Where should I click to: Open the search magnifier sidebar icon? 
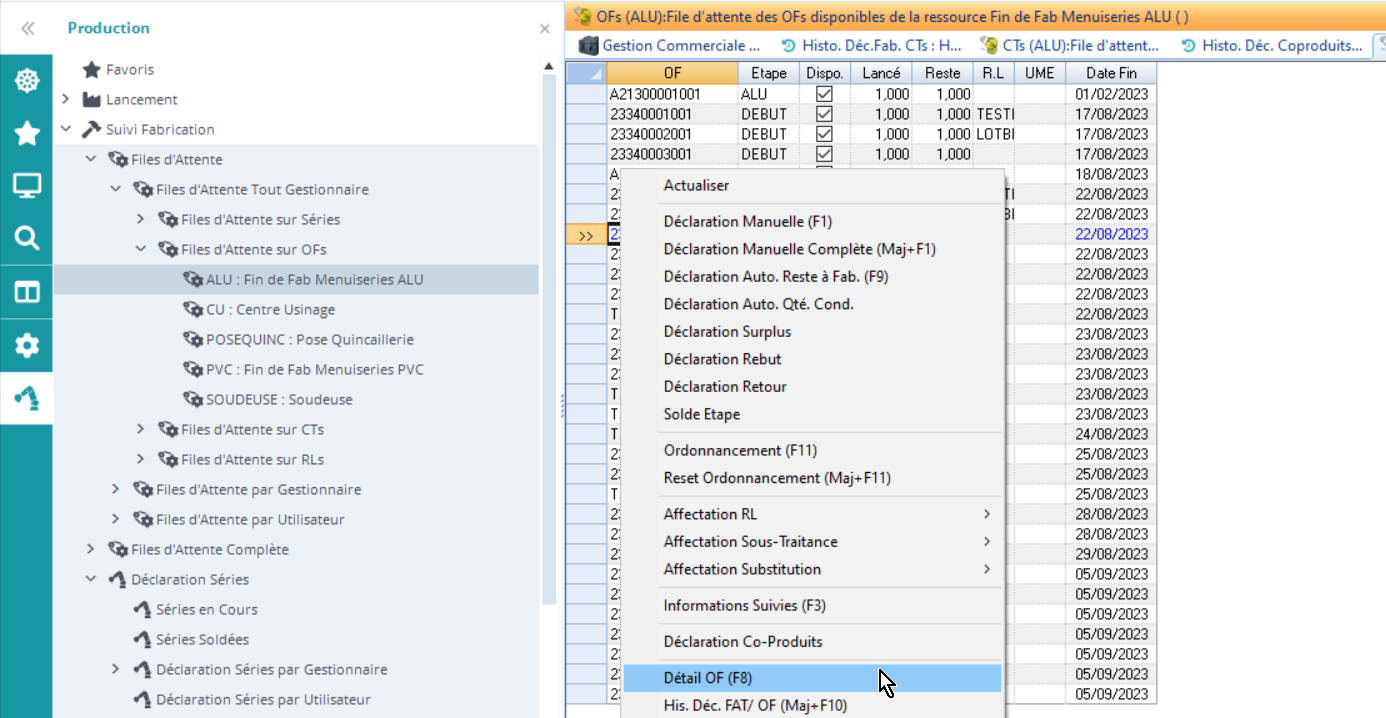27,238
